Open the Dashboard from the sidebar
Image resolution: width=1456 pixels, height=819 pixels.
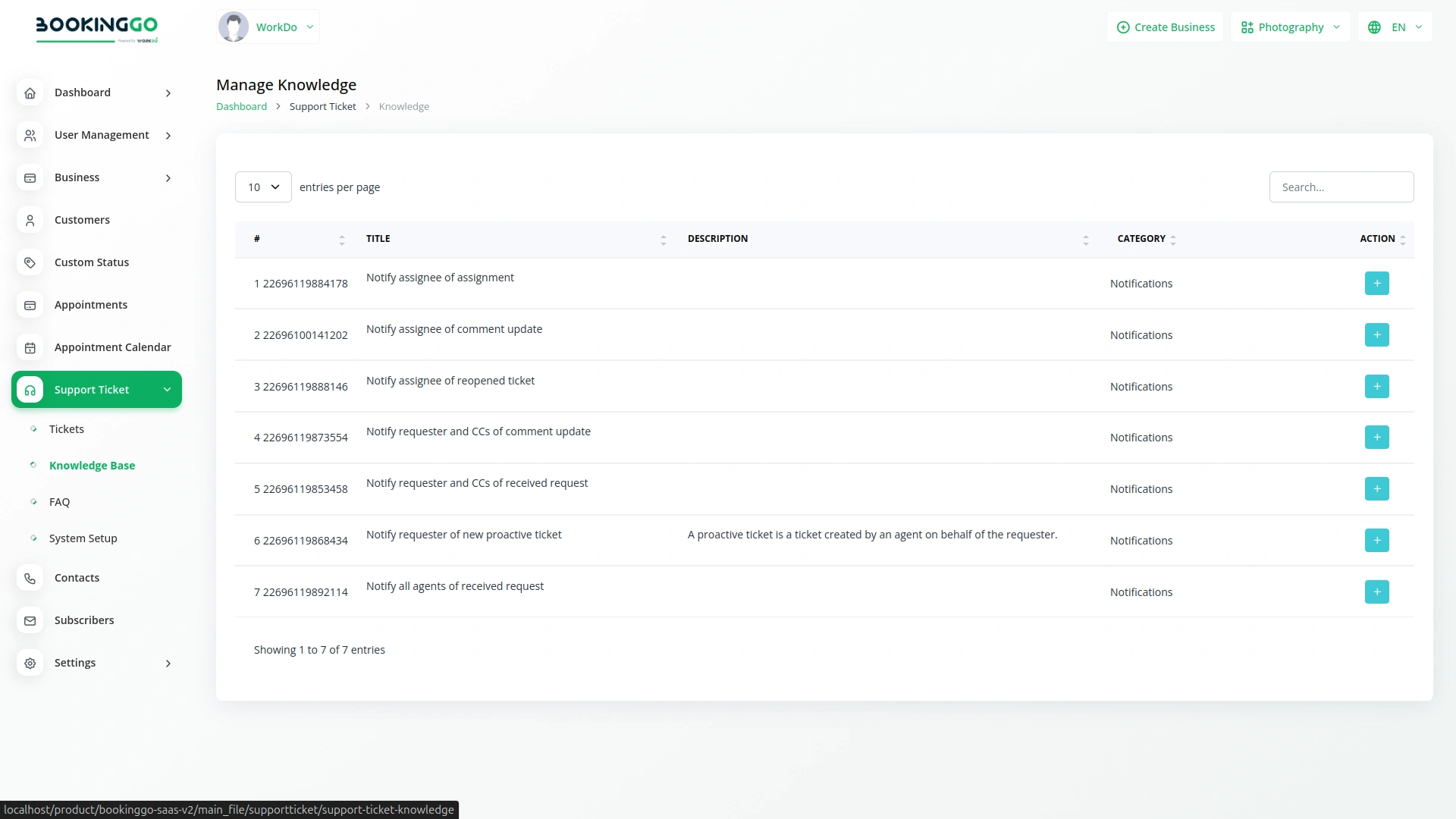[x=30, y=93]
